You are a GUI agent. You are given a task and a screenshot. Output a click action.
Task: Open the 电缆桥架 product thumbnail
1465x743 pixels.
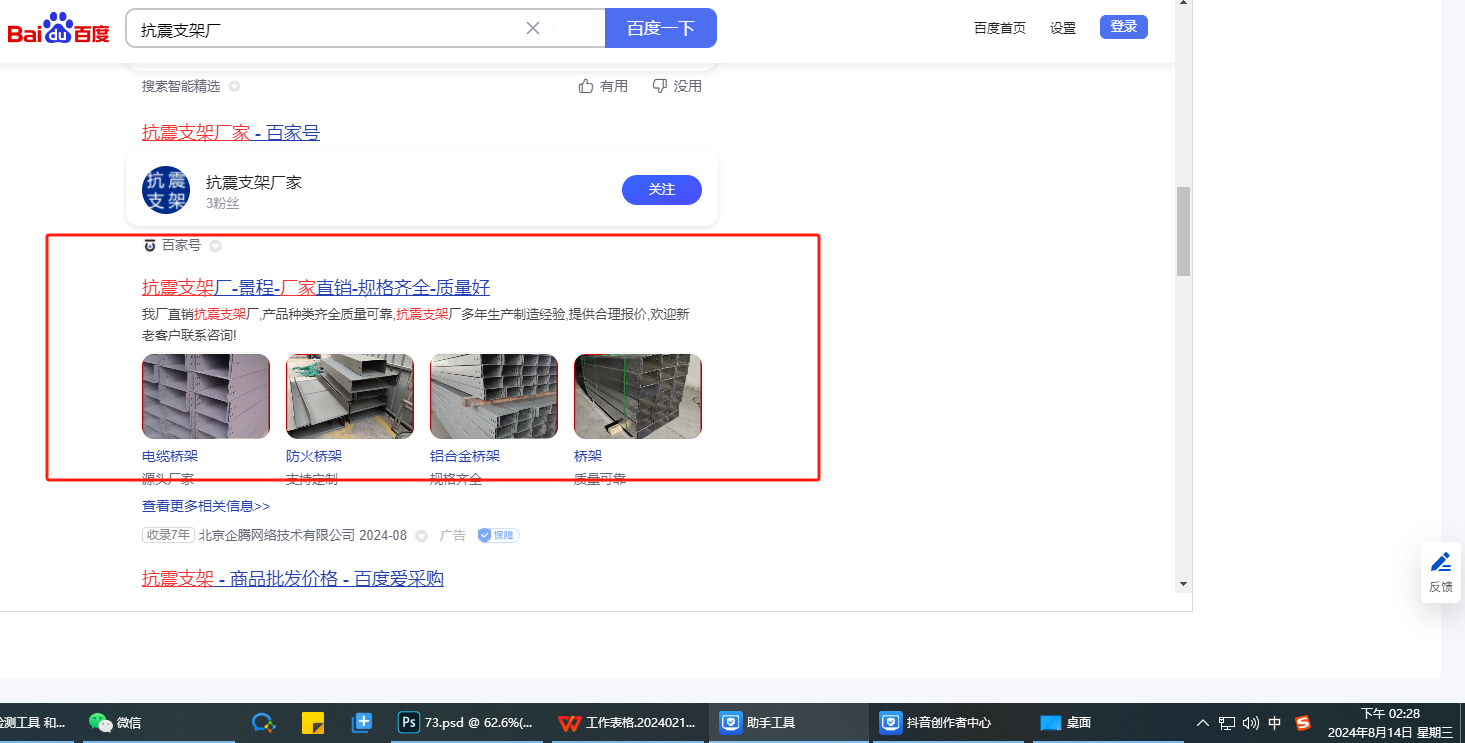coord(206,396)
